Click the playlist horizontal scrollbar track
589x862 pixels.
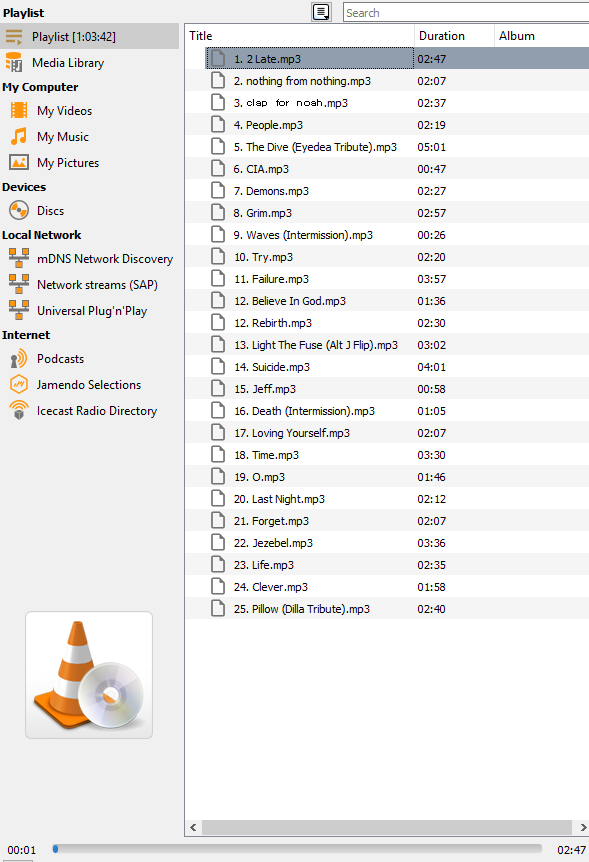click(387, 827)
